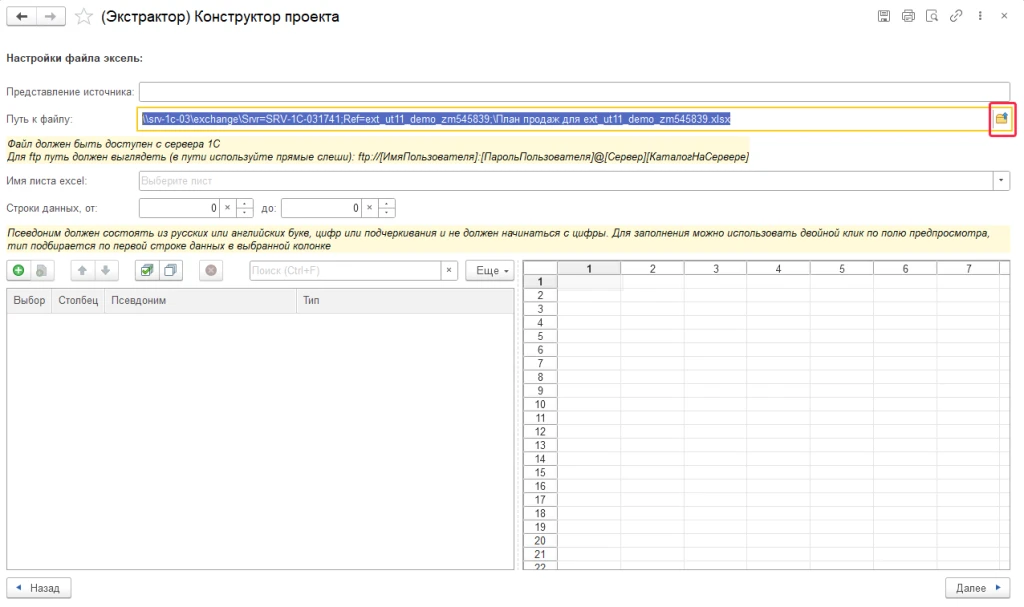
Task: Click the printer icon in header
Action: tap(908, 16)
